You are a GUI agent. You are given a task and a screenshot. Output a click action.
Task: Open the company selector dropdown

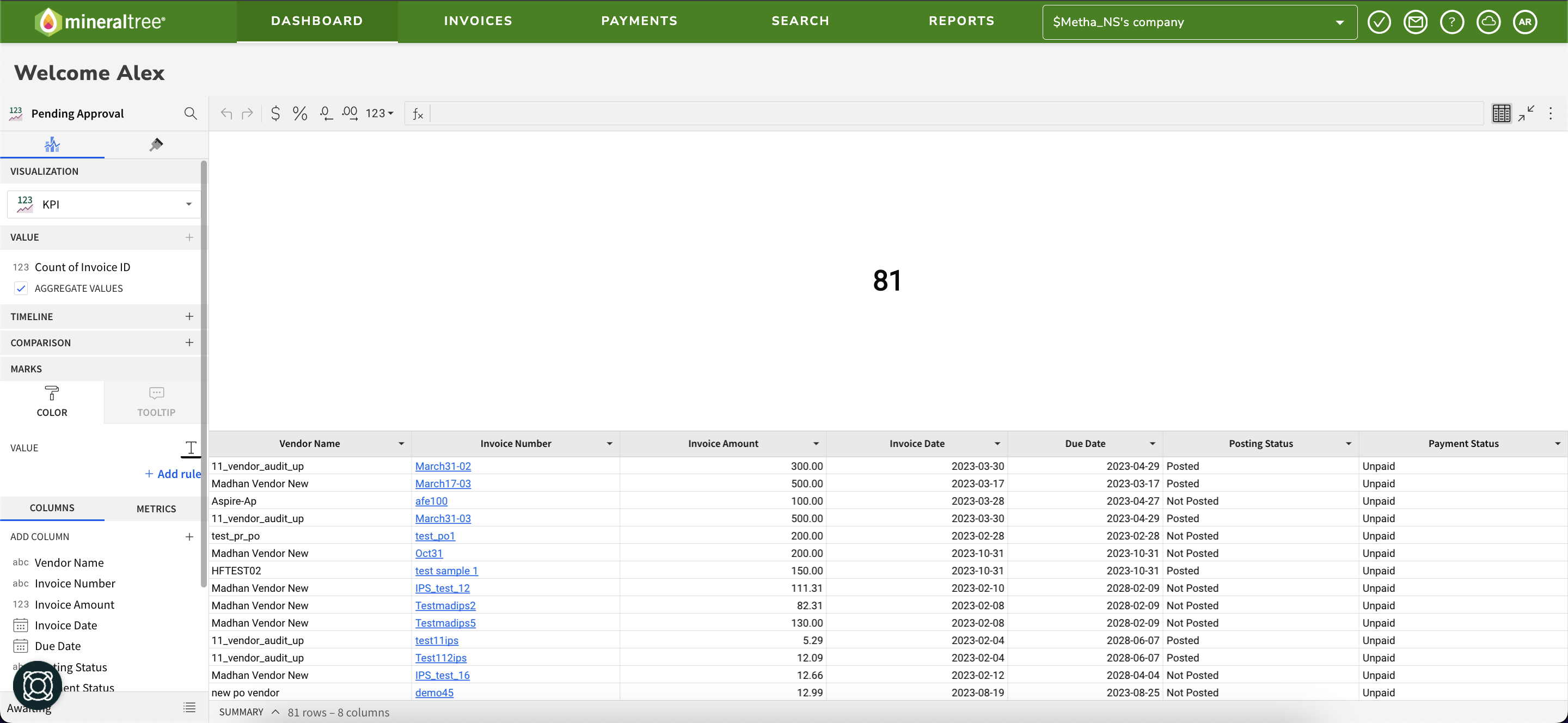[x=1199, y=22]
